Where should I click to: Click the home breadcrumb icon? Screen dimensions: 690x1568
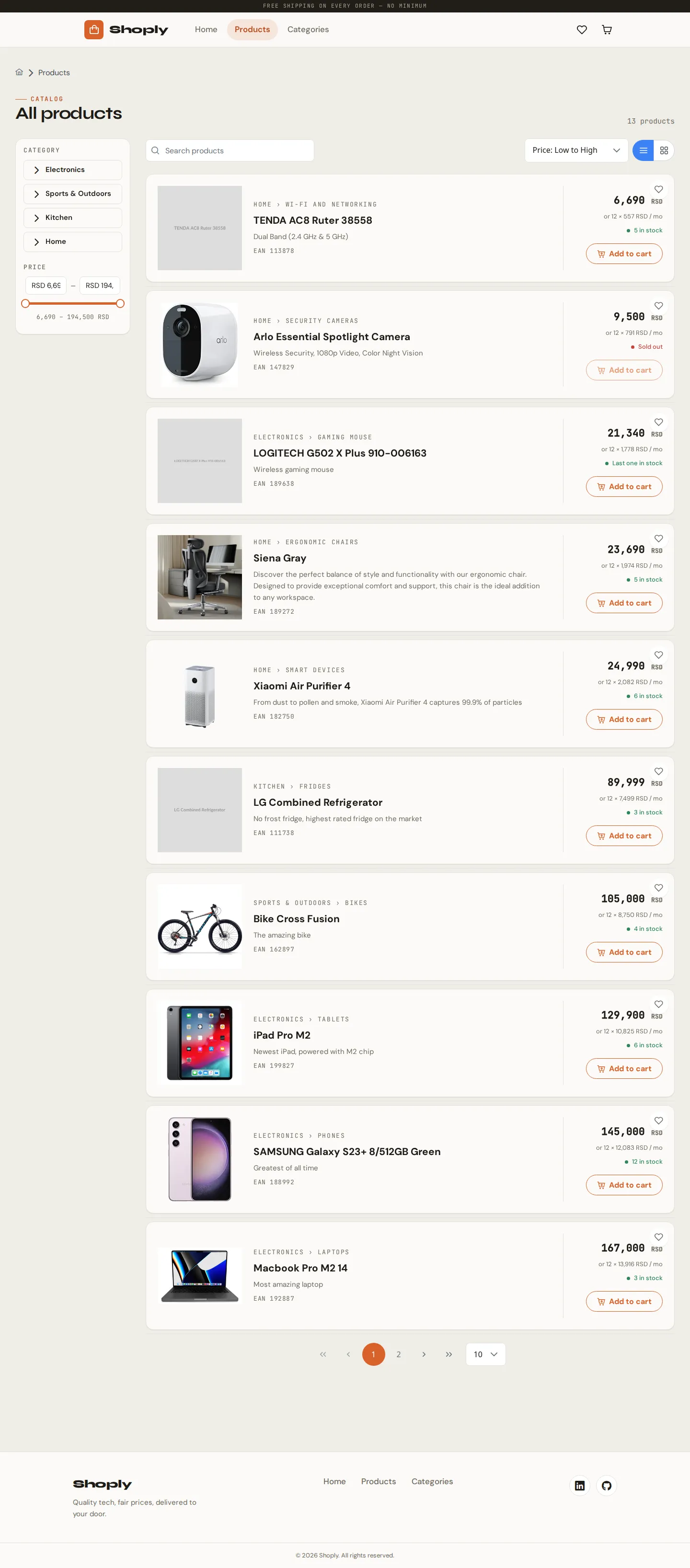[19, 72]
